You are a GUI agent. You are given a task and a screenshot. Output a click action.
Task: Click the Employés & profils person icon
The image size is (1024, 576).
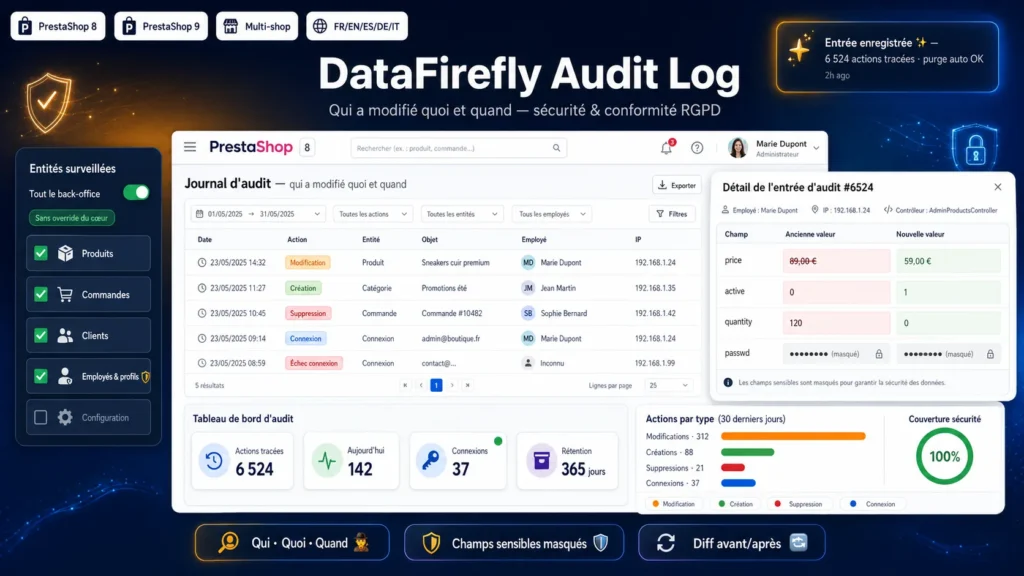(x=65, y=376)
